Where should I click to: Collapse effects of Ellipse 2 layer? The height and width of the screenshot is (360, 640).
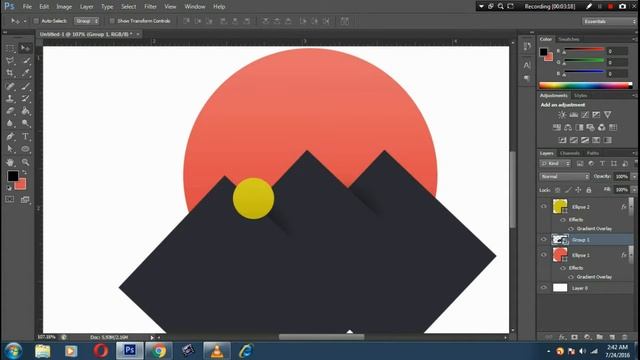631,207
